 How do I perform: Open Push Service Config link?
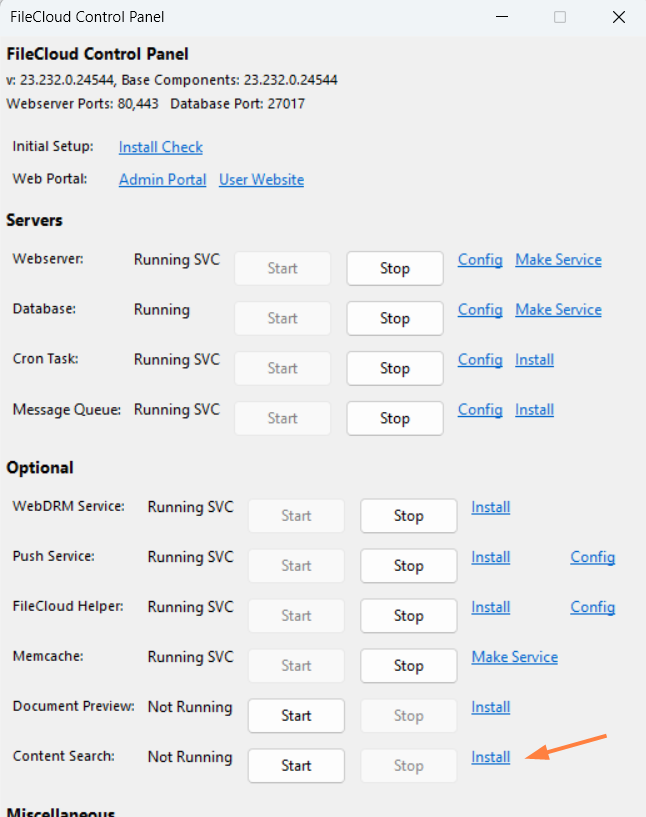[592, 557]
